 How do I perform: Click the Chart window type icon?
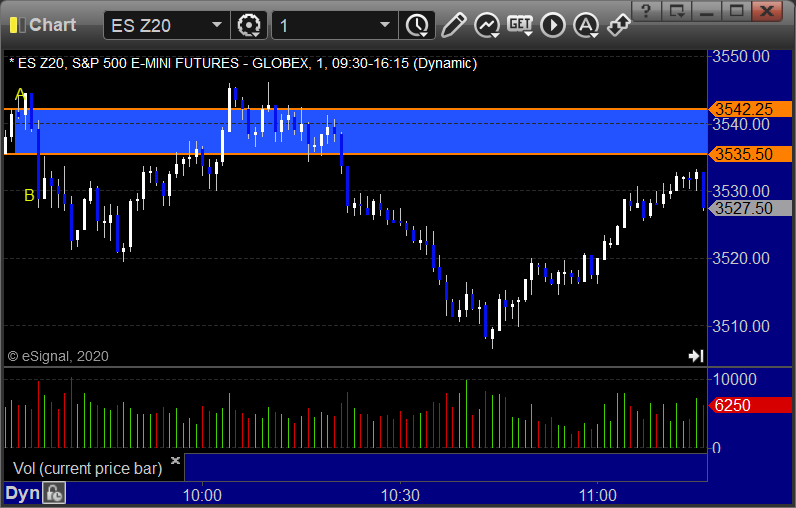(17, 25)
